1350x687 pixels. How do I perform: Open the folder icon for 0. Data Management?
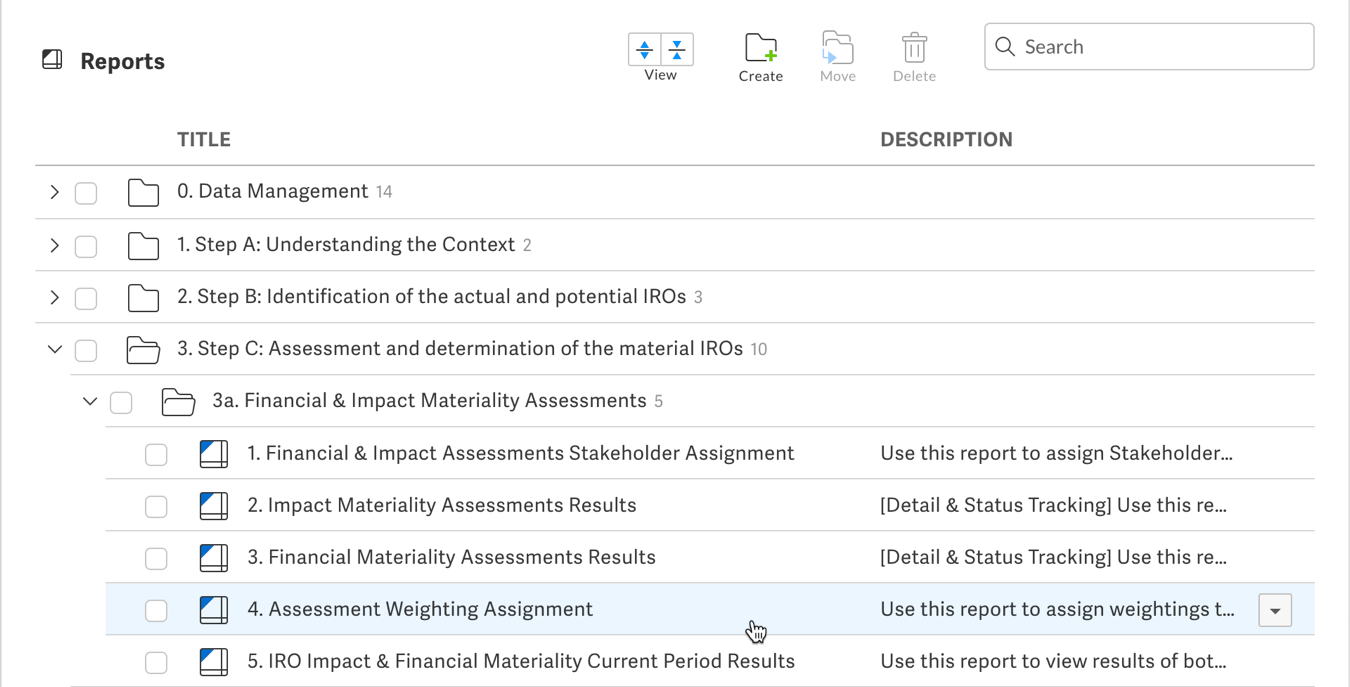pos(143,192)
